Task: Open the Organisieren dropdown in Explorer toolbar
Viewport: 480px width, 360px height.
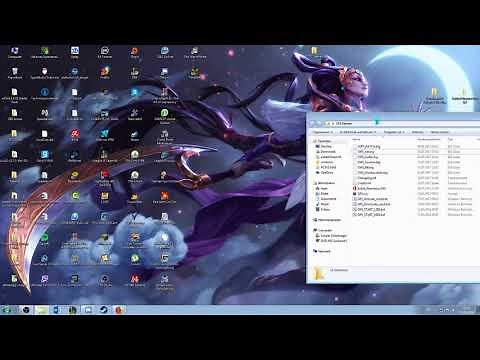Action: coord(322,132)
